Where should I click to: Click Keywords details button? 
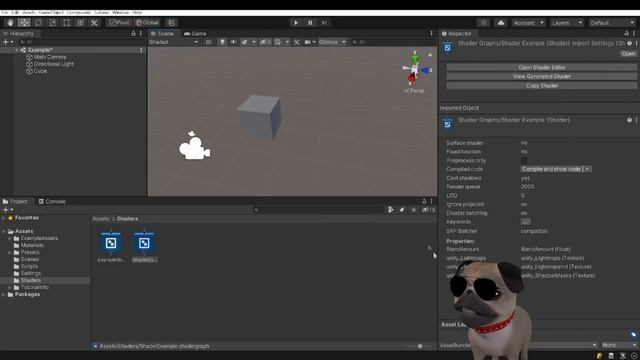pyautogui.click(x=525, y=222)
